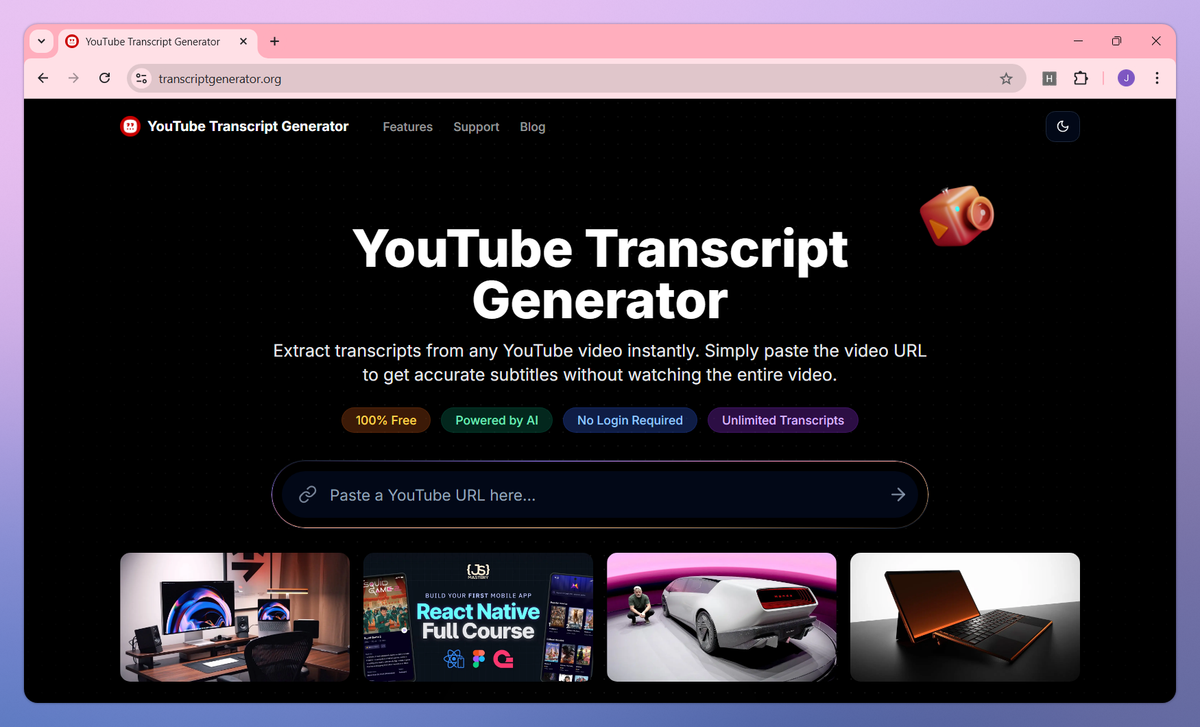Viewport: 1200px width, 727px height.
Task: Toggle dark mode with the moon icon
Action: (x=1062, y=126)
